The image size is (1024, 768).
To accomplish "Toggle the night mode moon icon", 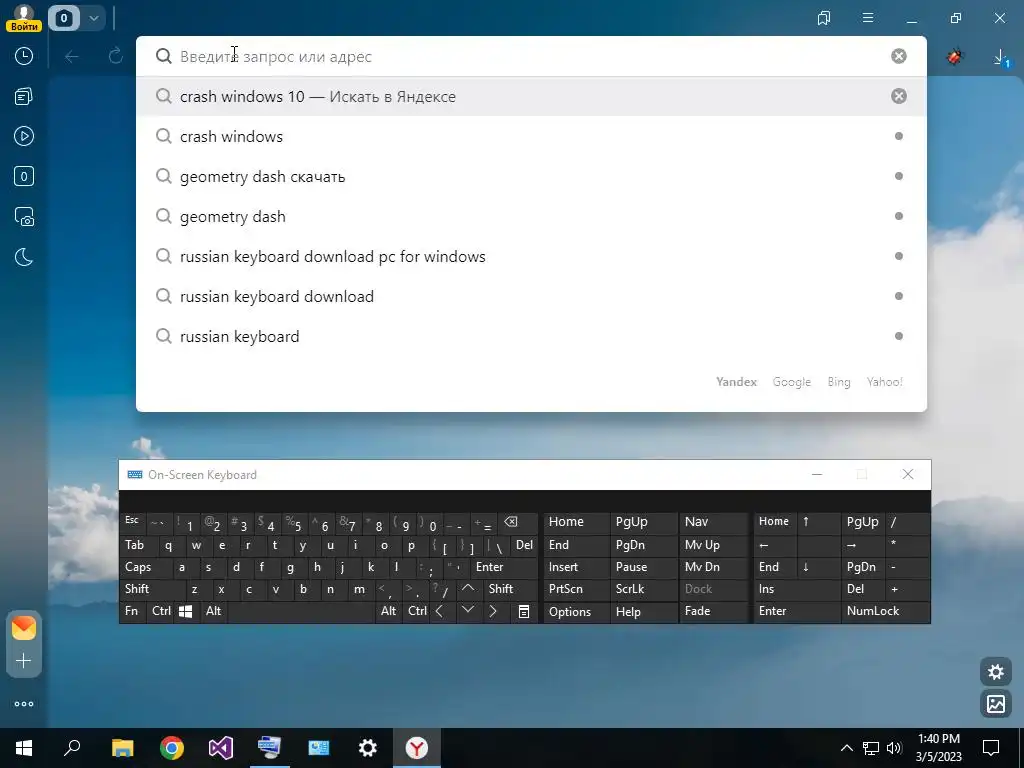I will point(24,257).
